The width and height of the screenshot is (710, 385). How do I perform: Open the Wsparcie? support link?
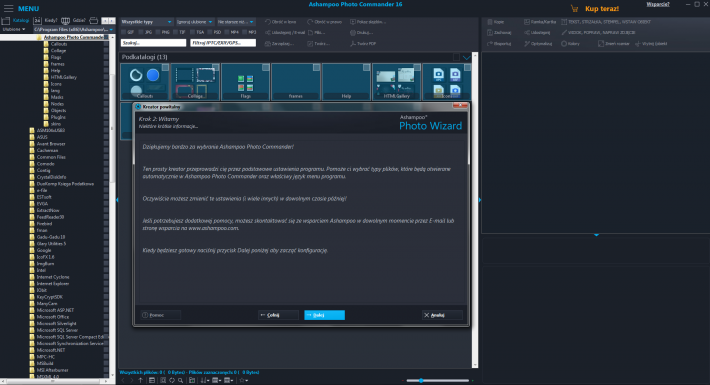(658, 5)
